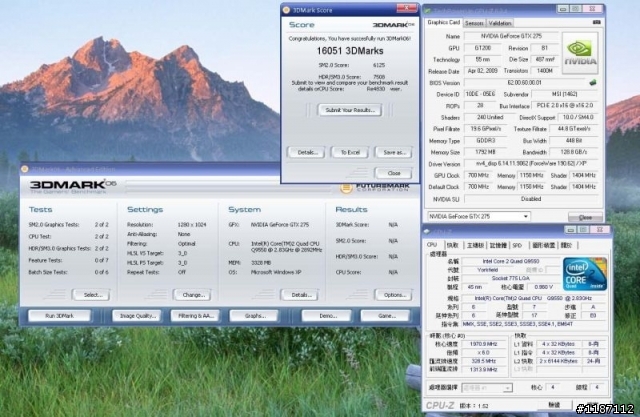
Task: Click the 3DMark06 main window title icon
Action: pos(24,169)
